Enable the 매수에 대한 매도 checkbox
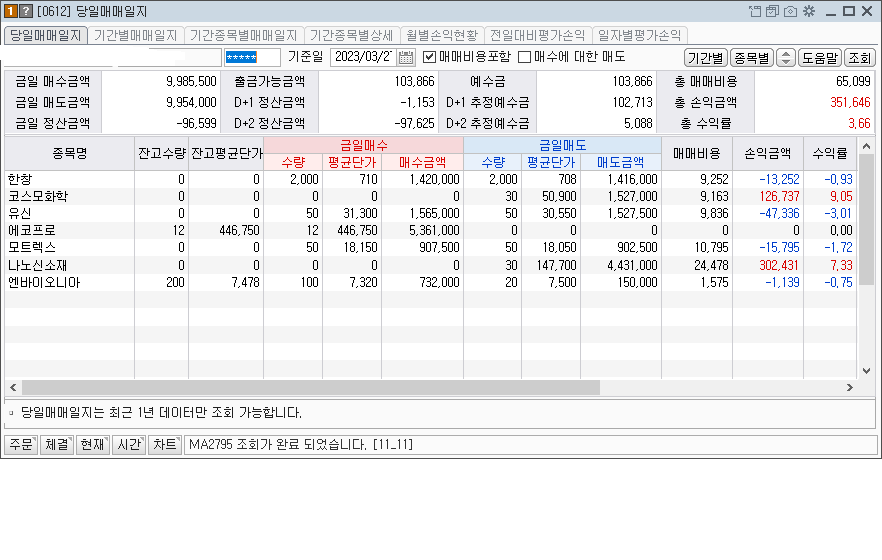This screenshot has width=882, height=560. (524, 57)
